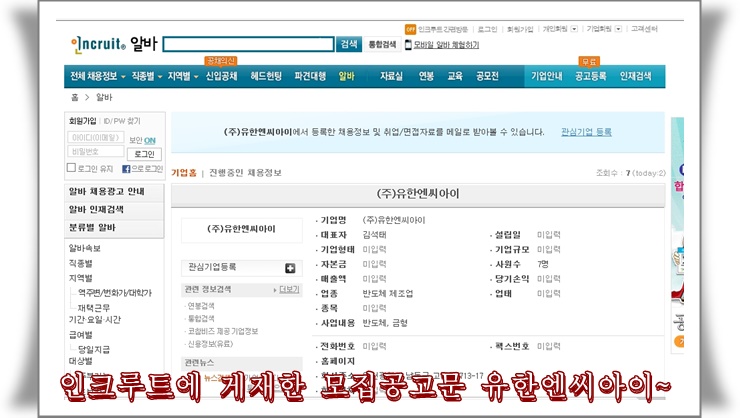
Task: Open 분류별 알바 sidebar item
Action: [114, 228]
